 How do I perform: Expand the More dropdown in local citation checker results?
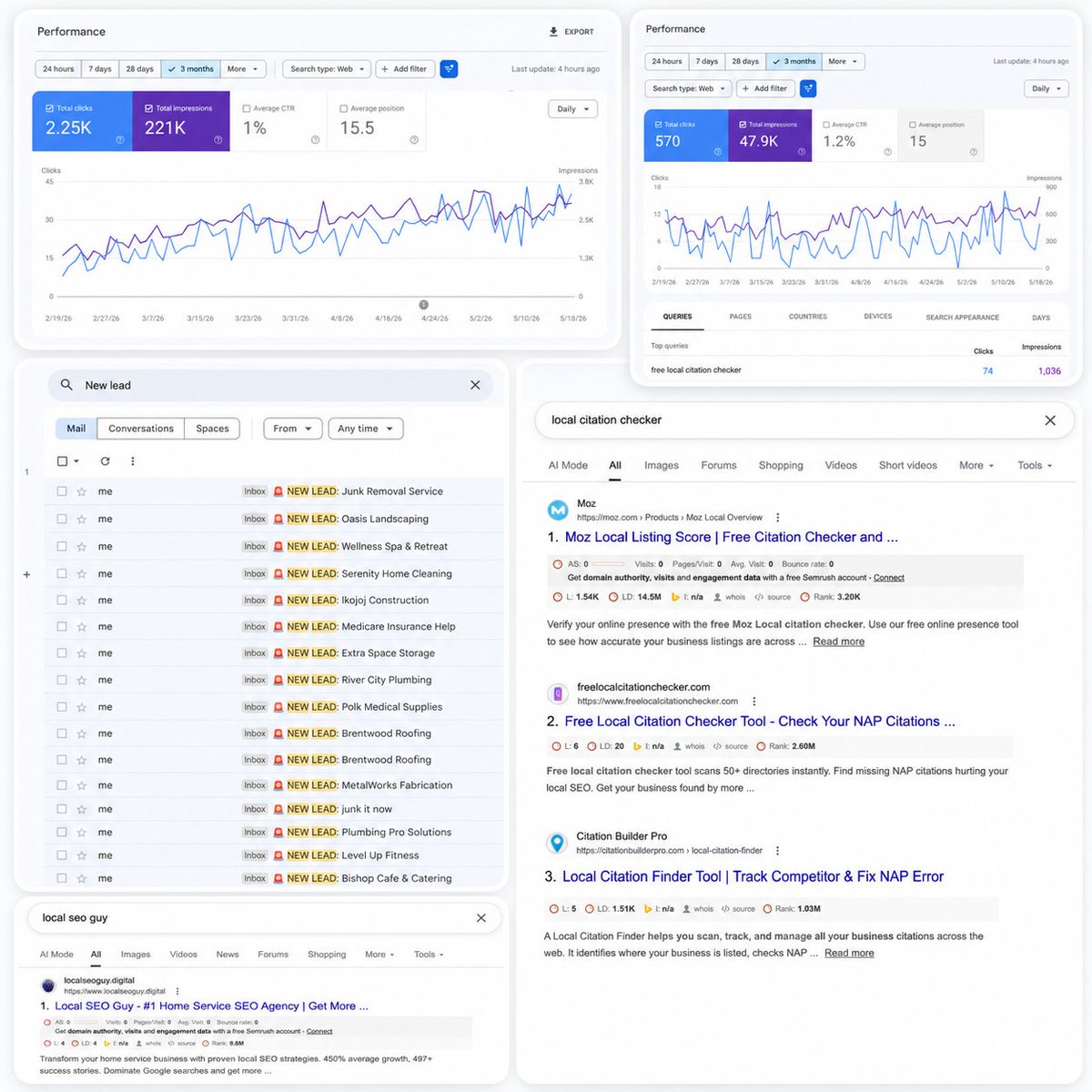pyautogui.click(x=976, y=465)
